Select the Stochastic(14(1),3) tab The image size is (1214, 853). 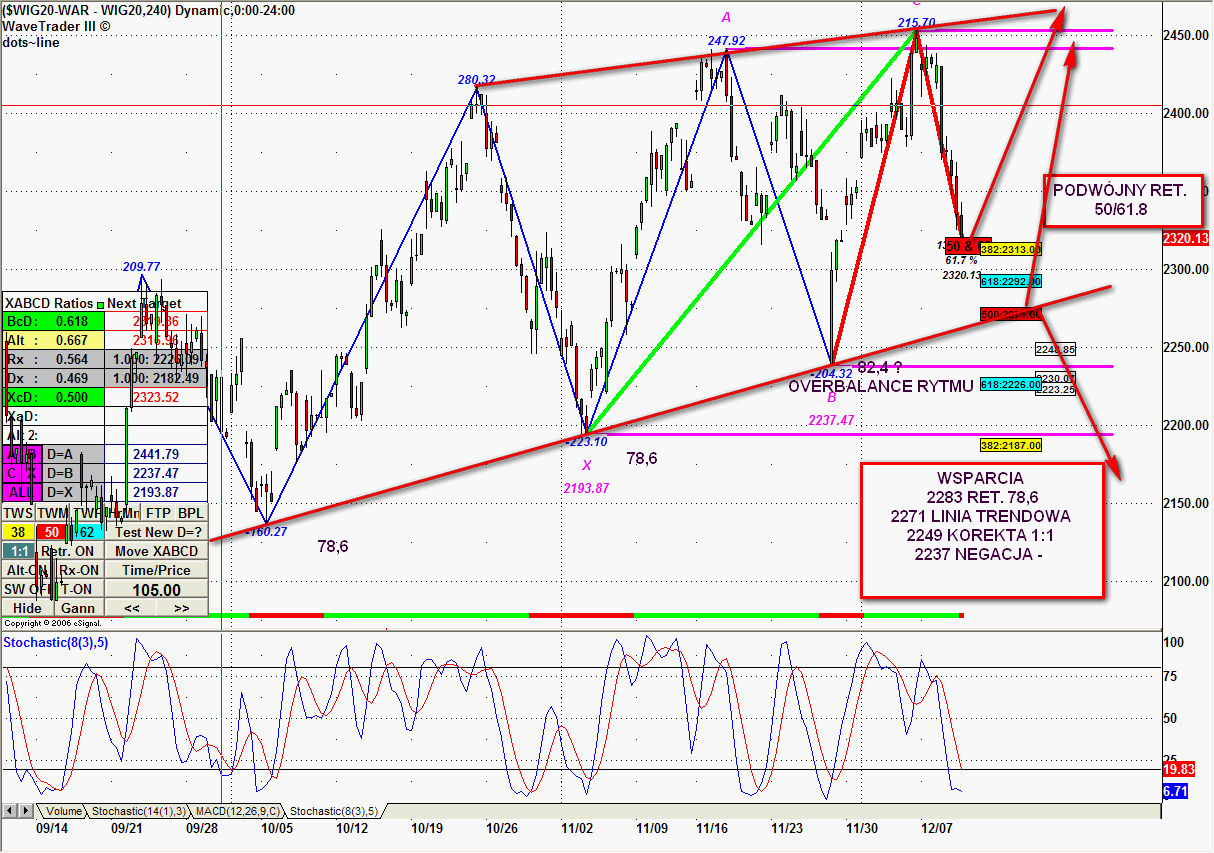tap(139, 811)
